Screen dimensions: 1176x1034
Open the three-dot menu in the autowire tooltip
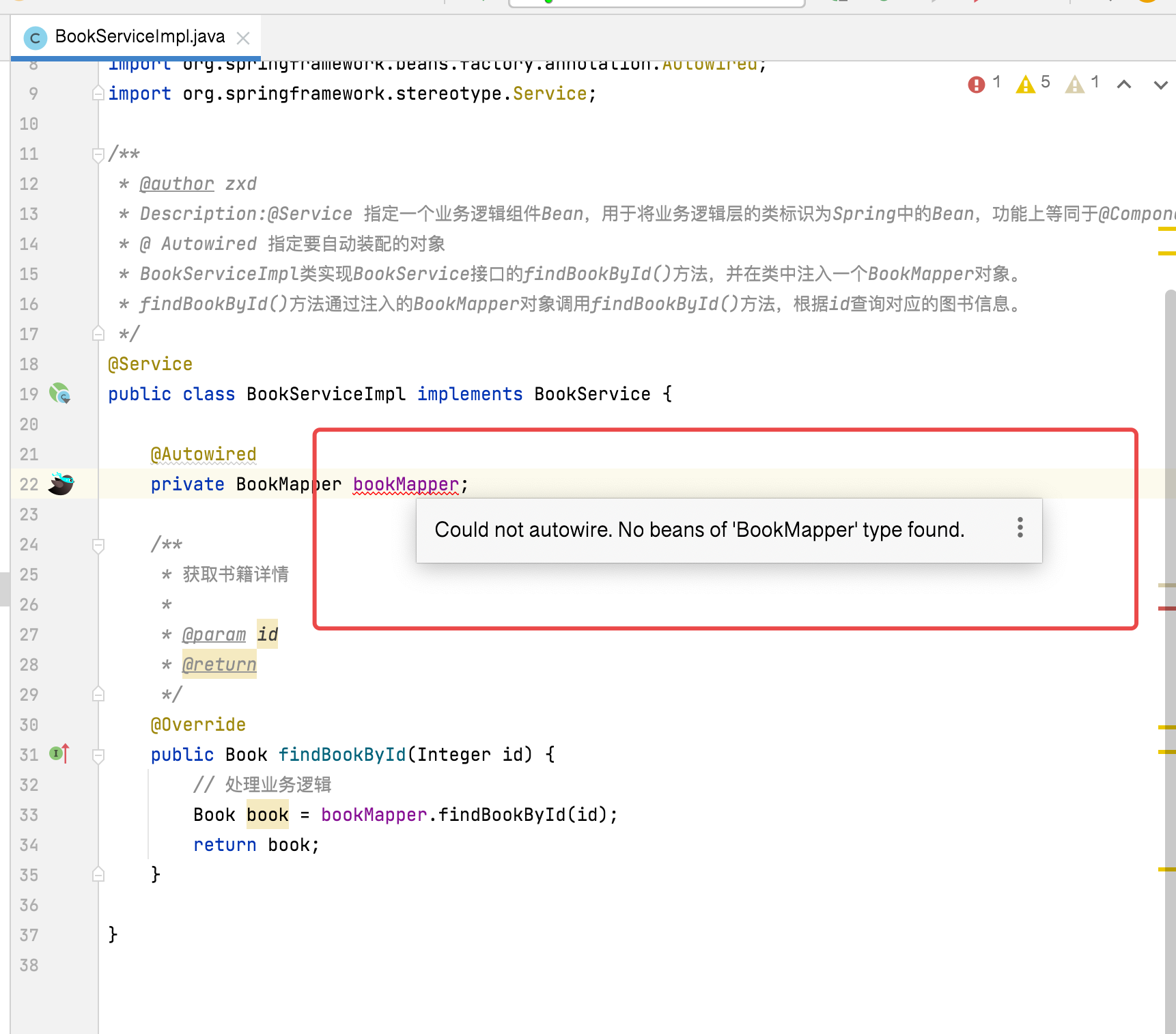click(1020, 528)
